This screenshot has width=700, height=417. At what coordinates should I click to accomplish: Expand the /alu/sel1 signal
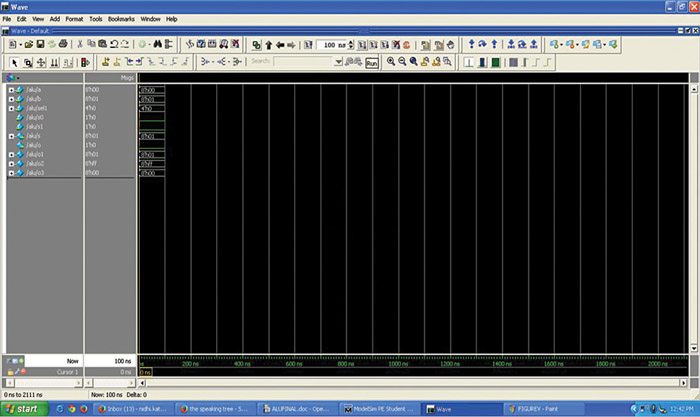tap(10, 108)
